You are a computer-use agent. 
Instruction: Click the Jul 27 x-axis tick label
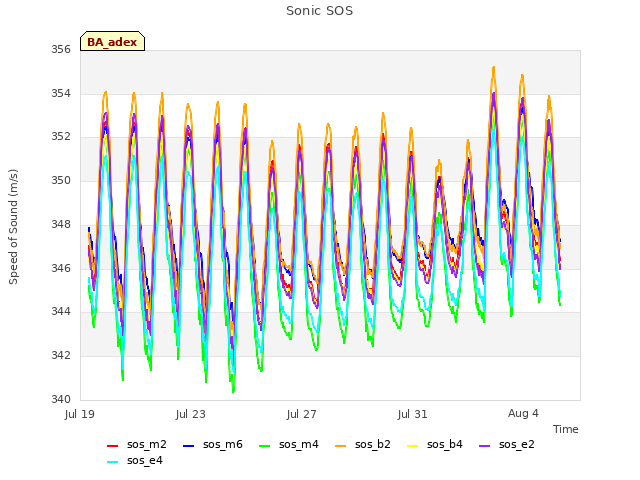tap(302, 414)
